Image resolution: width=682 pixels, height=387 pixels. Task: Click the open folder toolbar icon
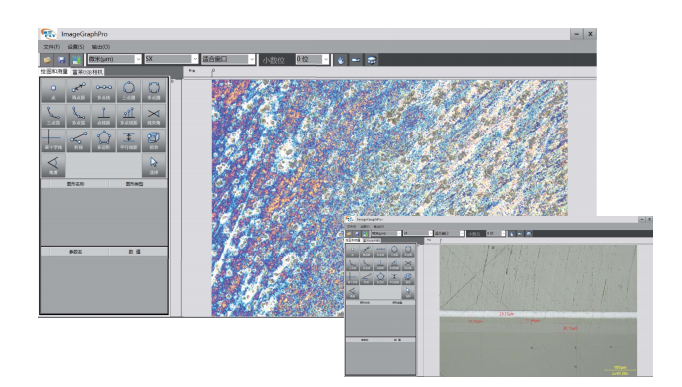(x=47, y=60)
